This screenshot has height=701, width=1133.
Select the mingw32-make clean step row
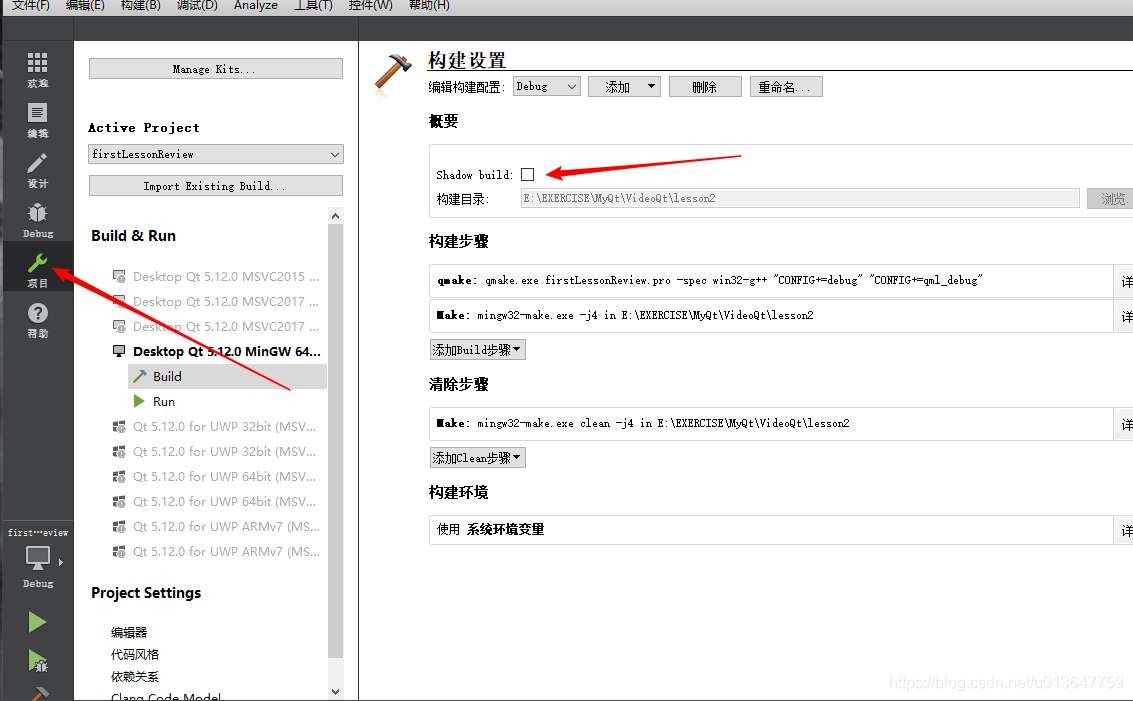[x=771, y=424]
